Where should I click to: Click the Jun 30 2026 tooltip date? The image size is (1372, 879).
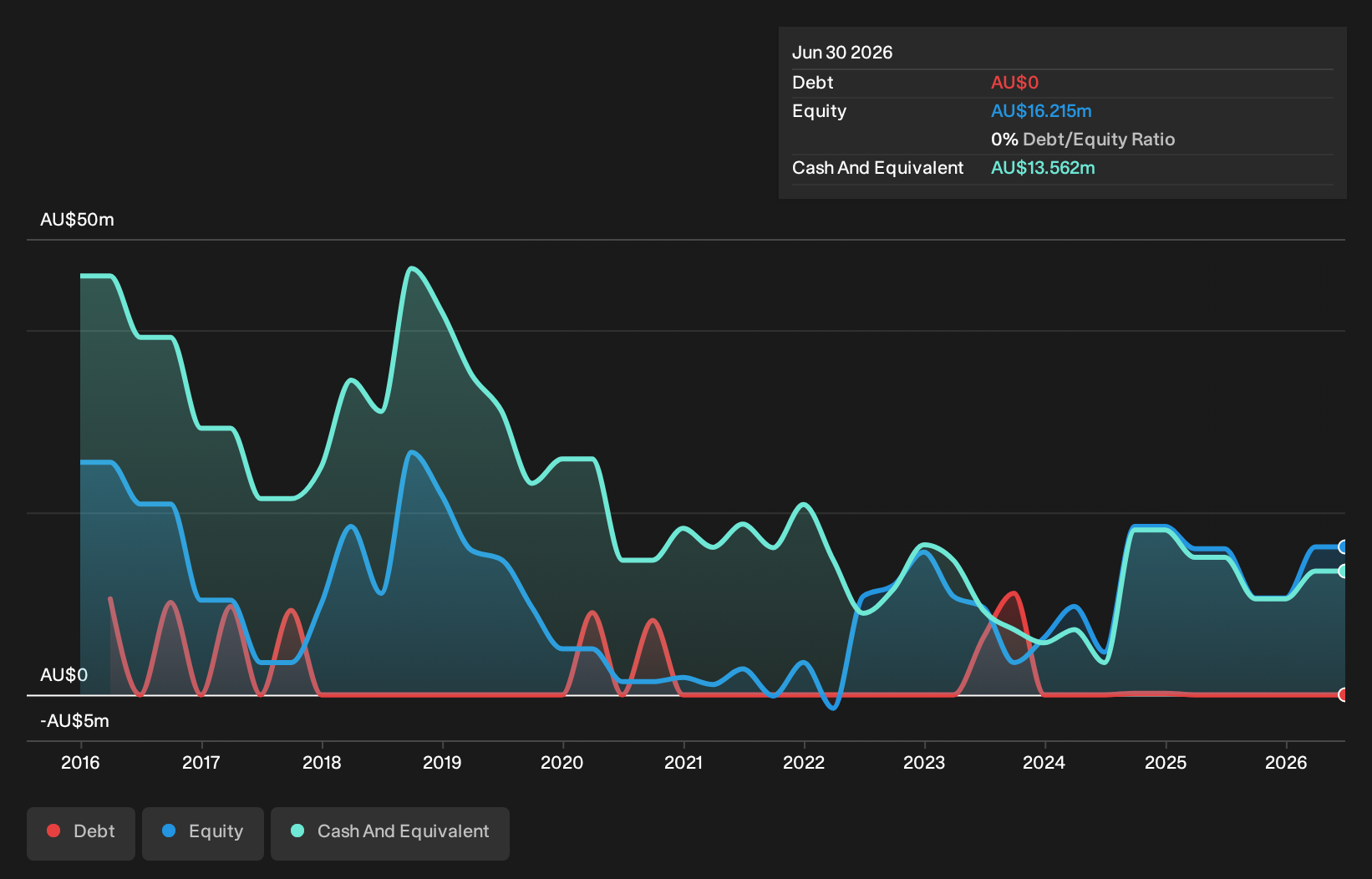click(x=842, y=53)
